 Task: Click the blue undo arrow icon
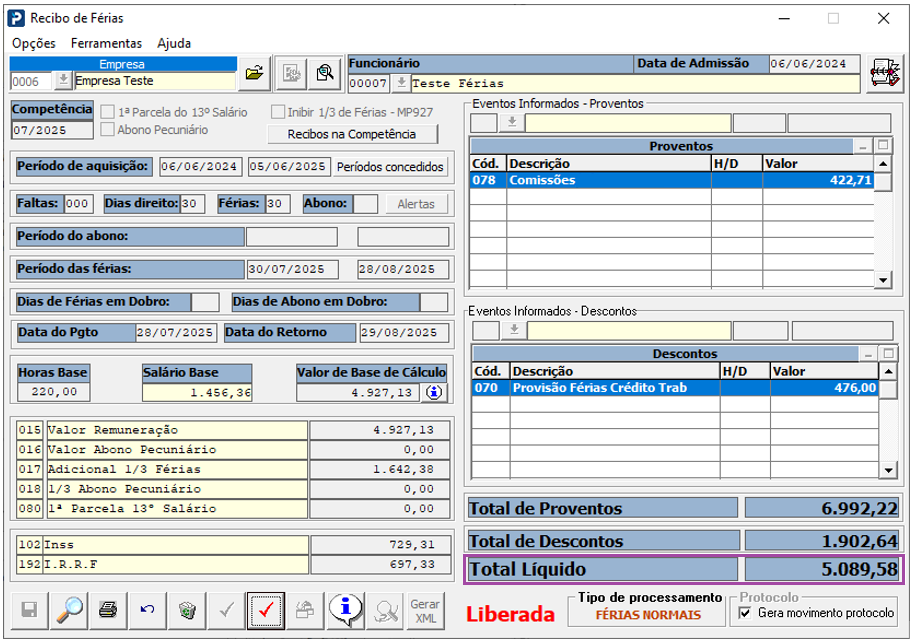point(147,610)
